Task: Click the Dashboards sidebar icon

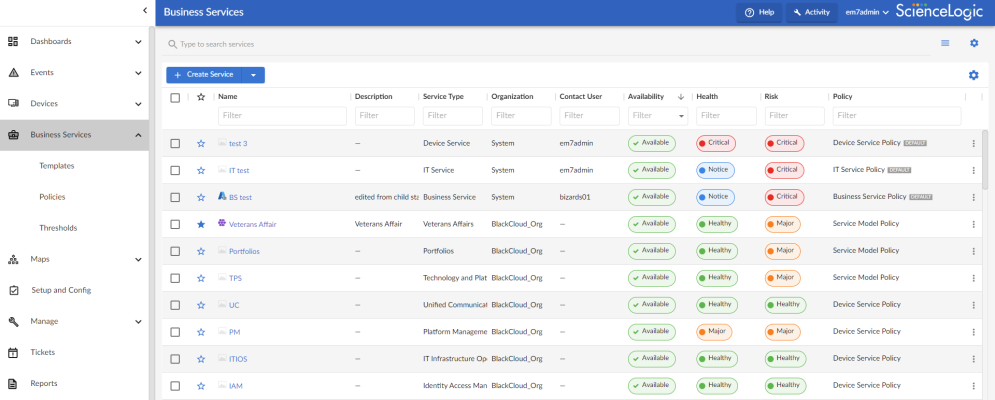Action: click(13, 41)
